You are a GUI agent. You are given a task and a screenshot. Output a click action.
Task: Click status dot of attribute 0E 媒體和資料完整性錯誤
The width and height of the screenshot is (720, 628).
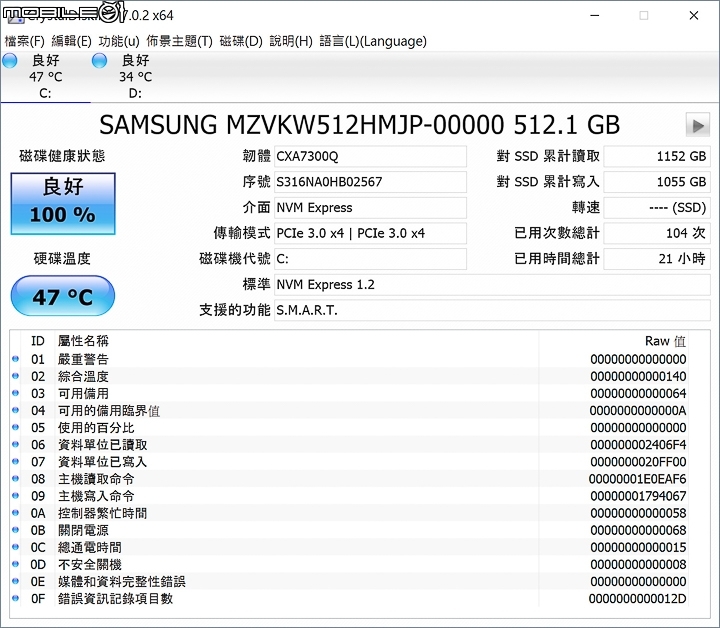click(15, 581)
